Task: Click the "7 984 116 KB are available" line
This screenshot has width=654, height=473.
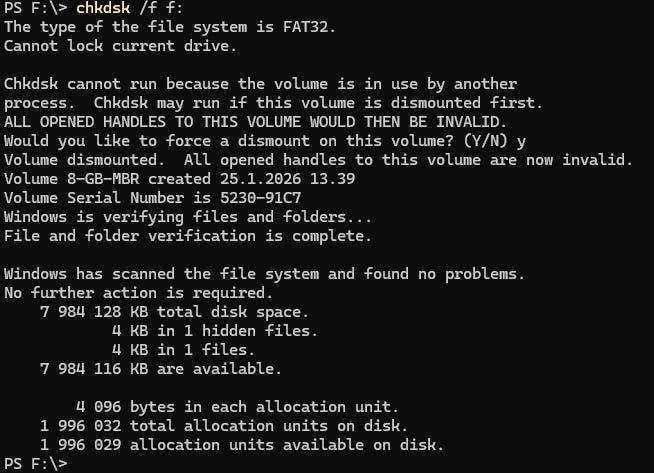Action: click(x=160, y=369)
